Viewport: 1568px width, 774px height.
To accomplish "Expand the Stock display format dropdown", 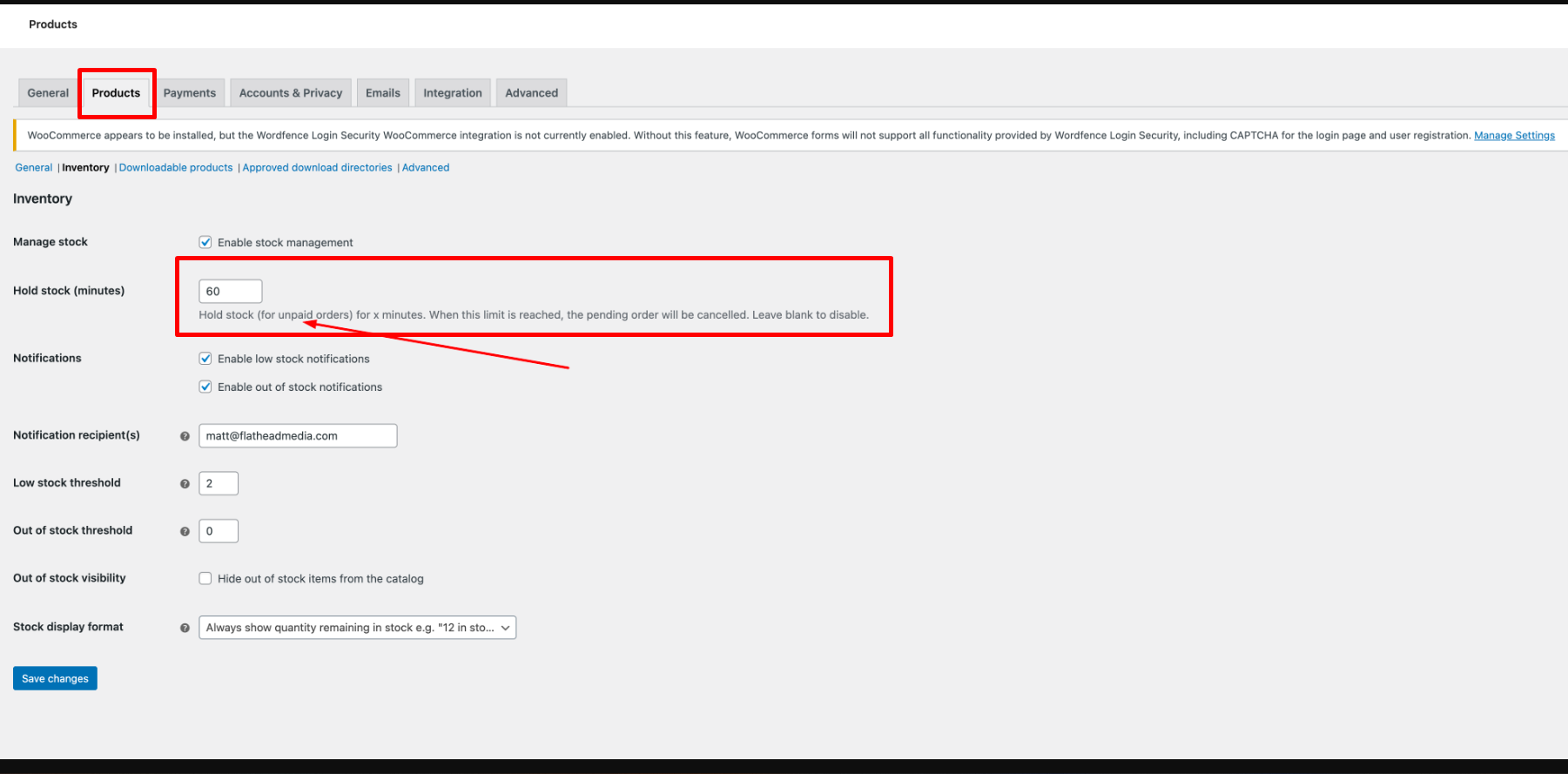I will [x=358, y=628].
